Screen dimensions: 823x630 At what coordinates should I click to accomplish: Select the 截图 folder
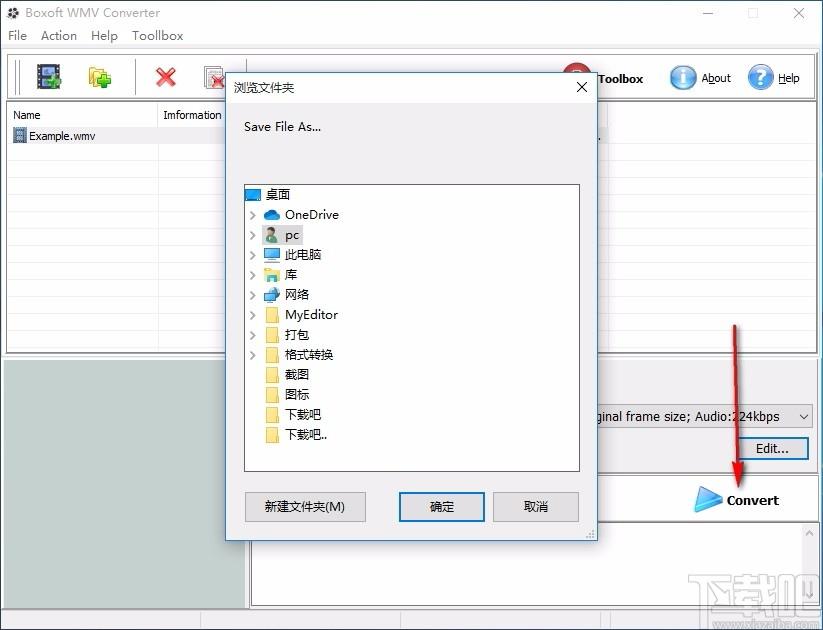(297, 374)
